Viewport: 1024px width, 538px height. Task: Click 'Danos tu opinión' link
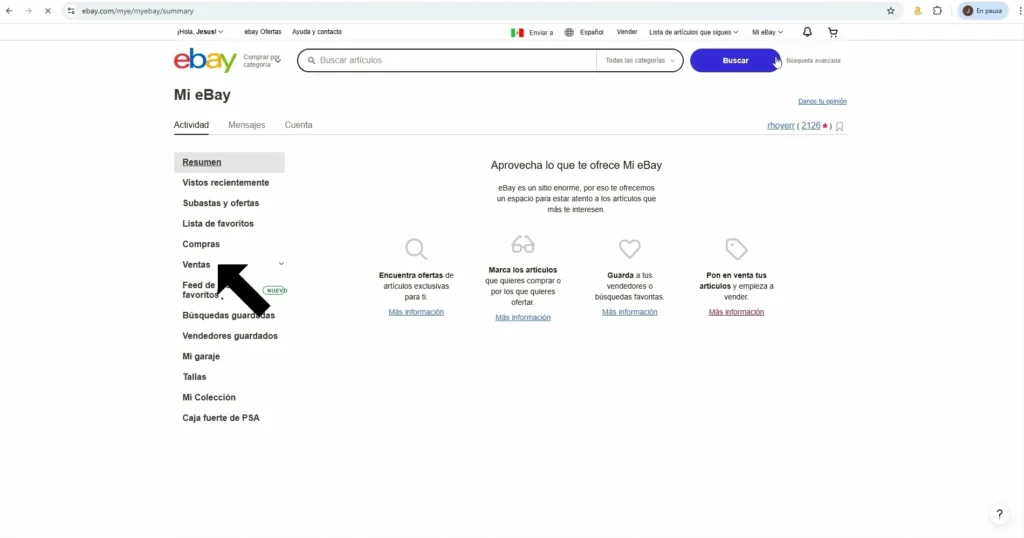point(822,101)
